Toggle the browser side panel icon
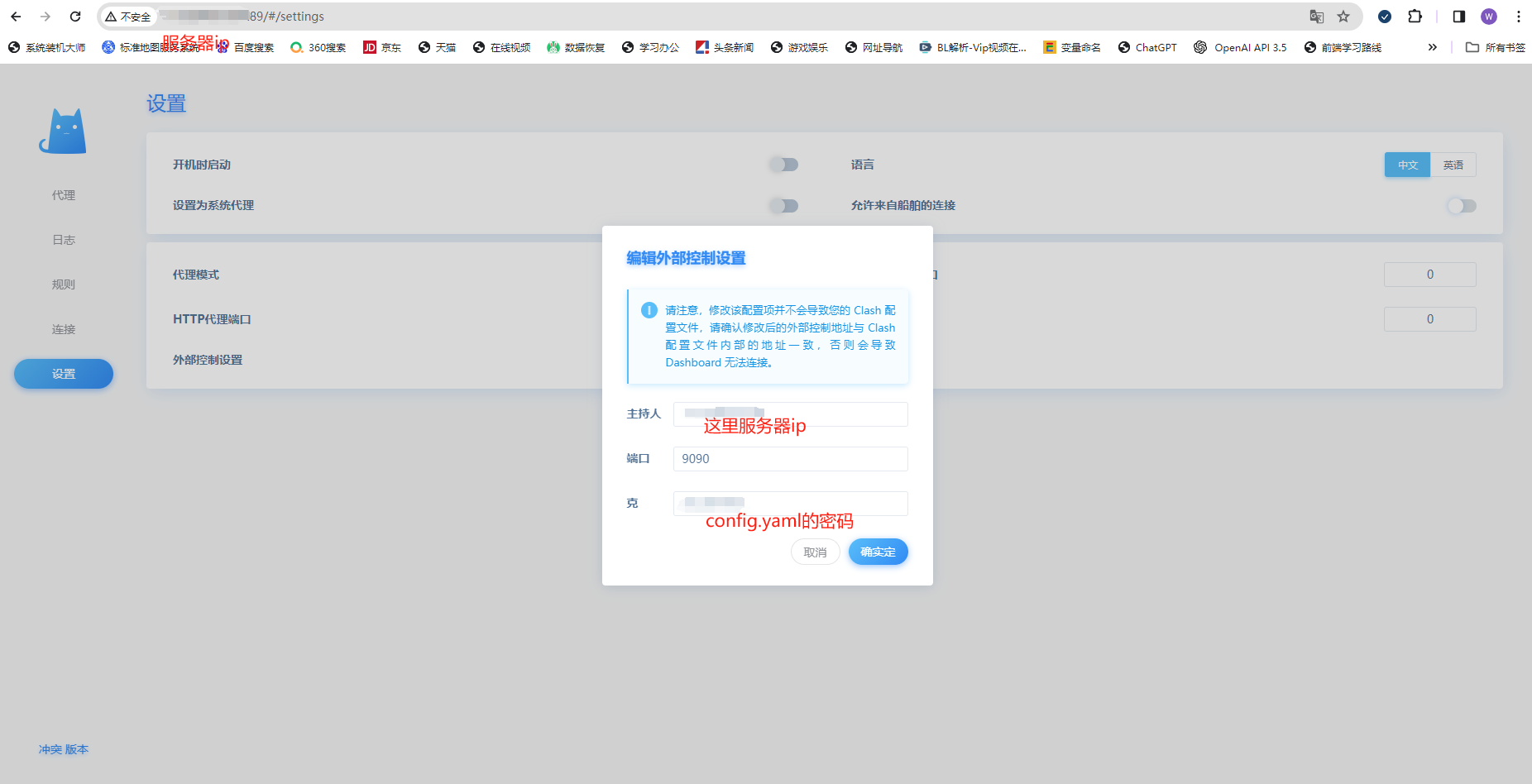Image resolution: width=1532 pixels, height=784 pixels. (1458, 17)
